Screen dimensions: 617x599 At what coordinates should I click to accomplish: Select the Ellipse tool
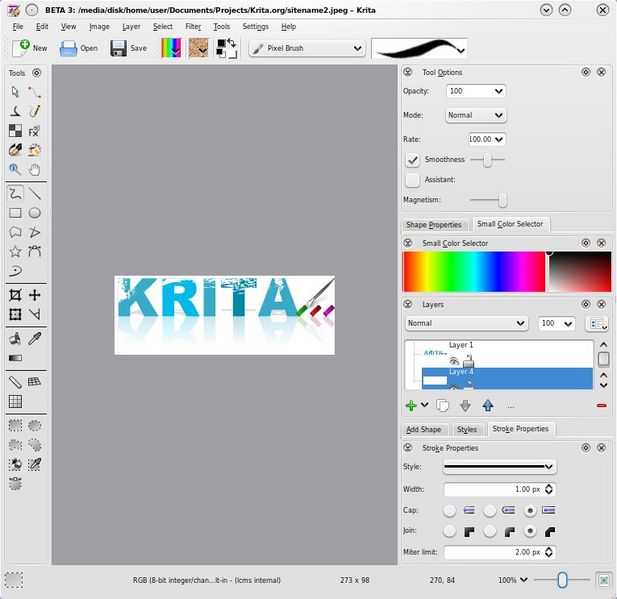click(x=35, y=213)
